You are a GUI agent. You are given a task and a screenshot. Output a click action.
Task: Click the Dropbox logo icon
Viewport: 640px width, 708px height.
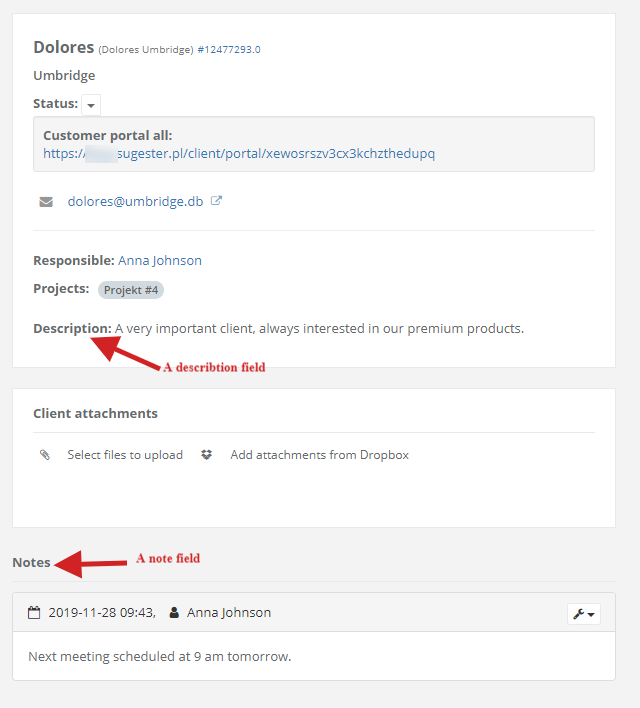[206, 455]
